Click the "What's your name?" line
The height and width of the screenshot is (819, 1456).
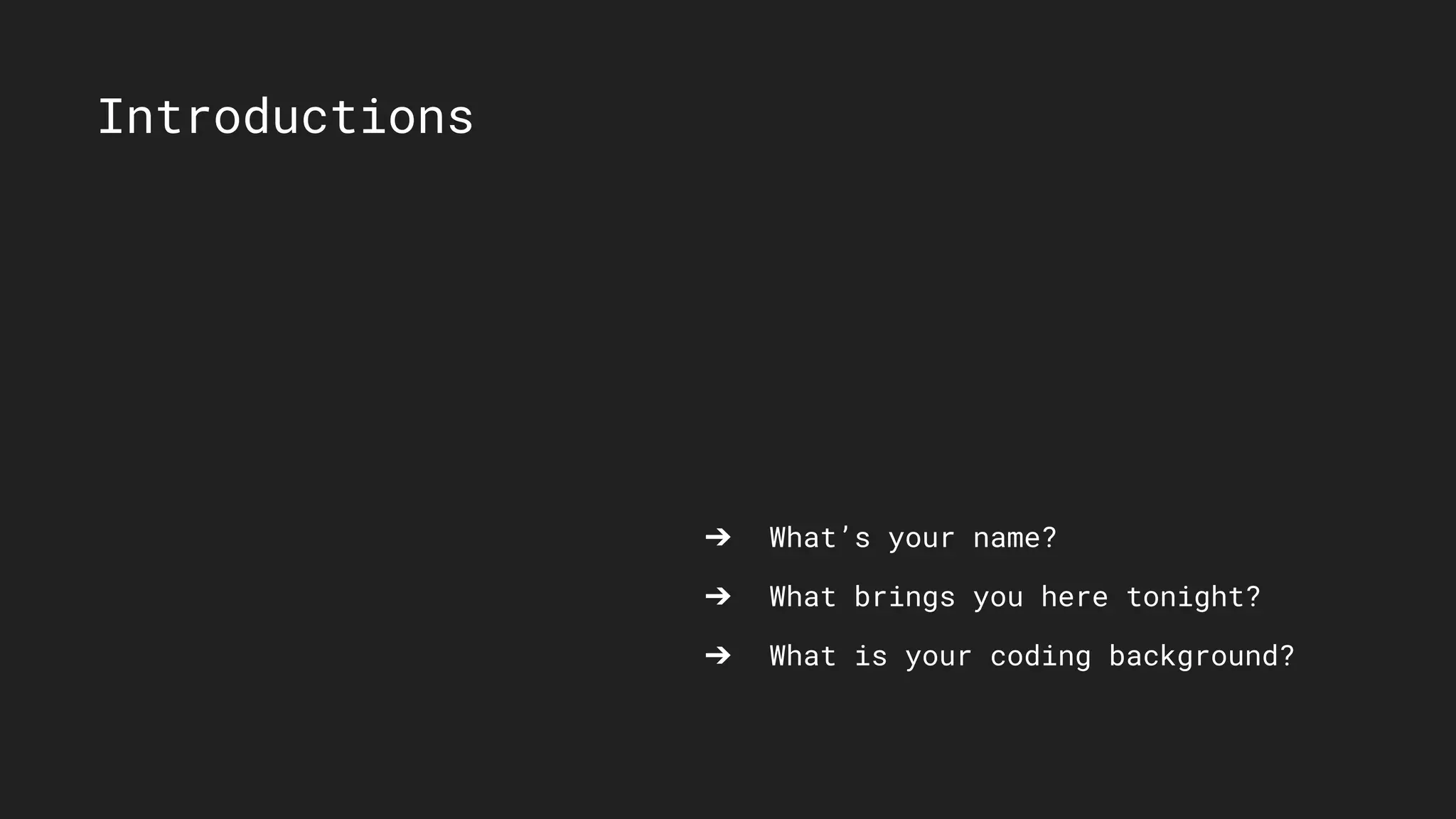pos(913,538)
